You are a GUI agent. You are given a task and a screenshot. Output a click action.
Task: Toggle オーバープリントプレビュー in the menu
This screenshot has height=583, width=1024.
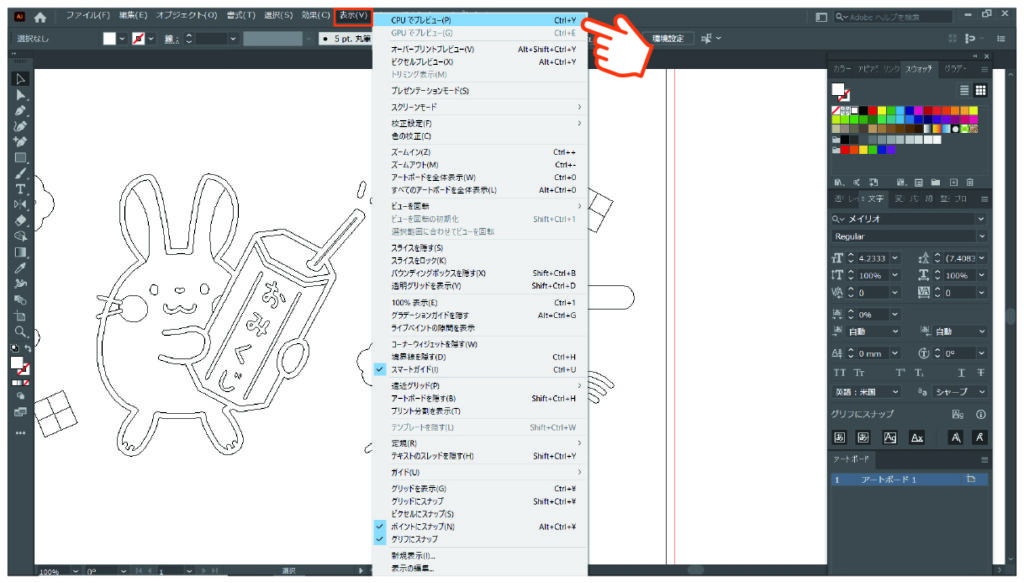480,49
